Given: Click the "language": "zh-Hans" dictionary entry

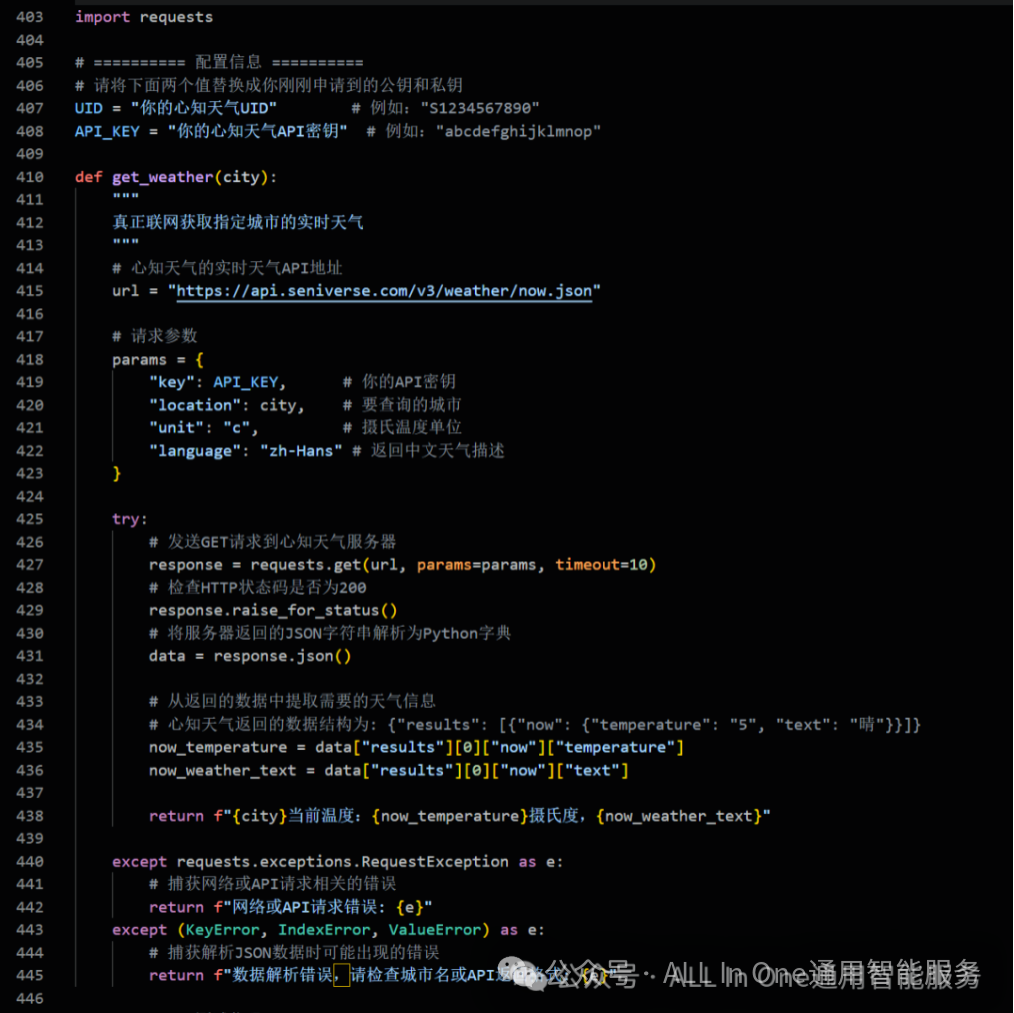Looking at the screenshot, I should pyautogui.click(x=246, y=451).
